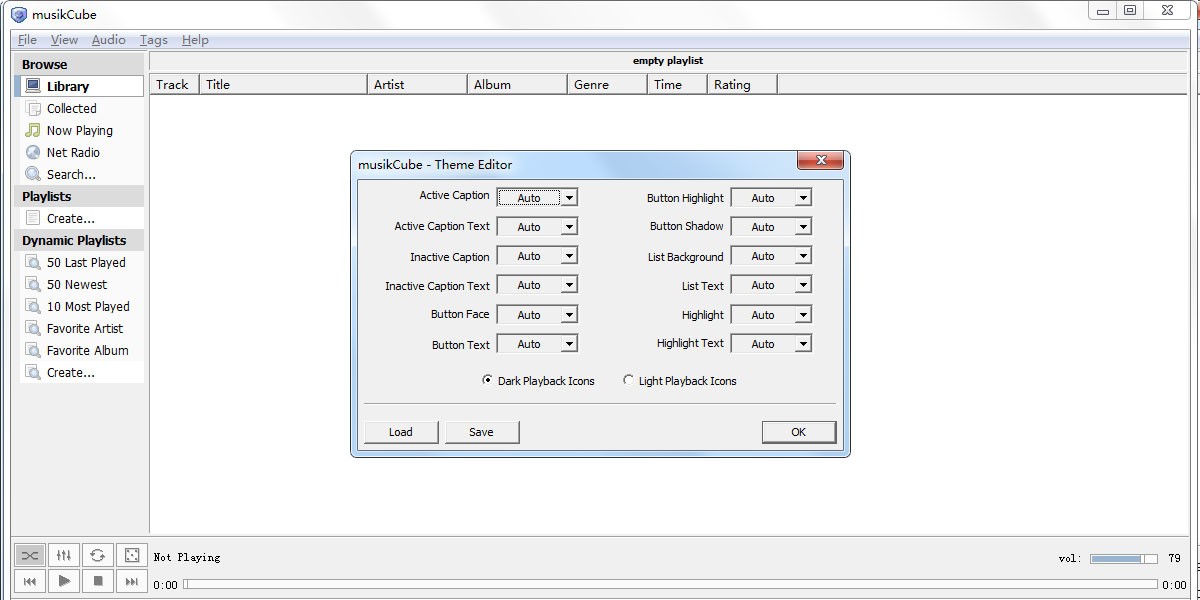Screen dimensions: 1200x600
Task: Open the Active Caption color dropdown
Action: (x=537, y=198)
